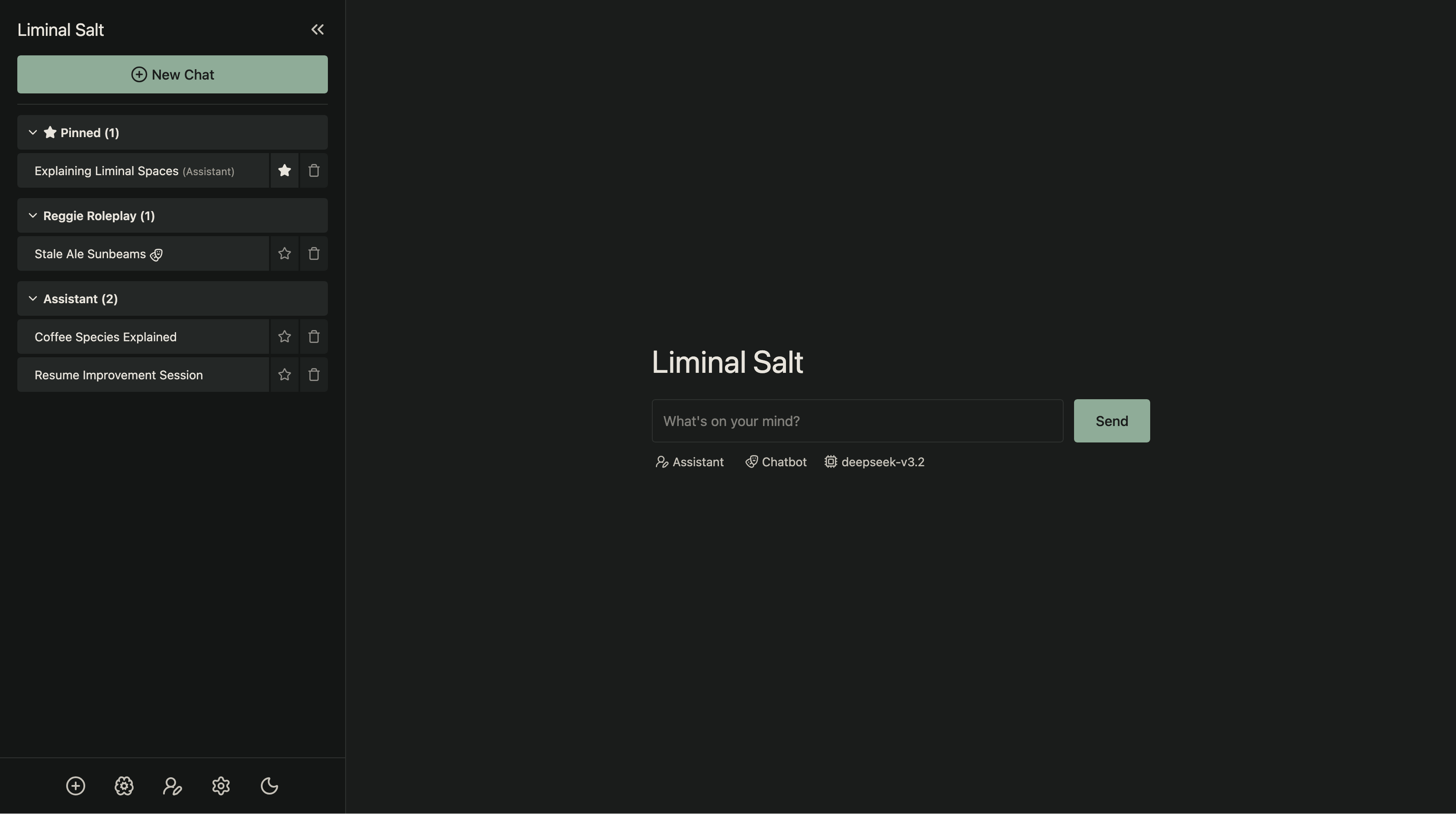1456x814 pixels.
Task: Select the persona editor icon in bottom toolbar
Action: 173,786
